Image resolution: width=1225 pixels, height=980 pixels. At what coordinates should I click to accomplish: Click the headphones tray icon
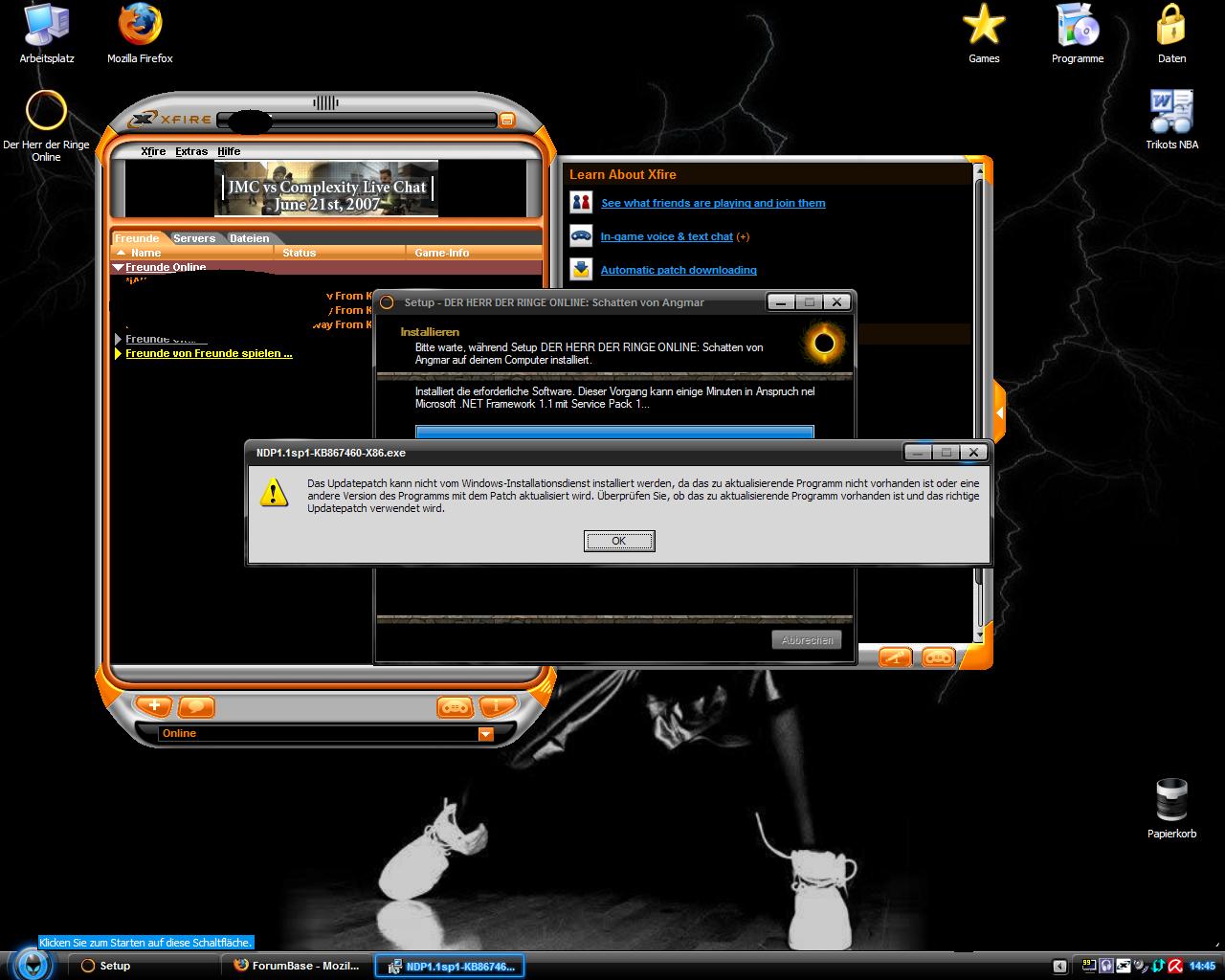coord(1106,966)
